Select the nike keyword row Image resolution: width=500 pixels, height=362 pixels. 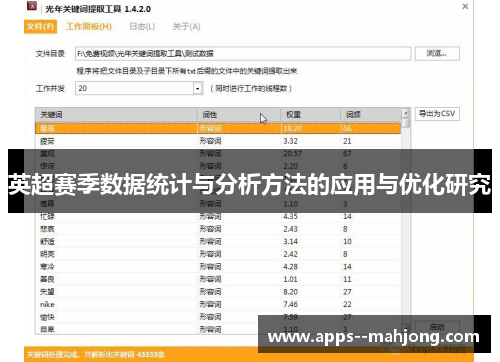tap(218, 304)
